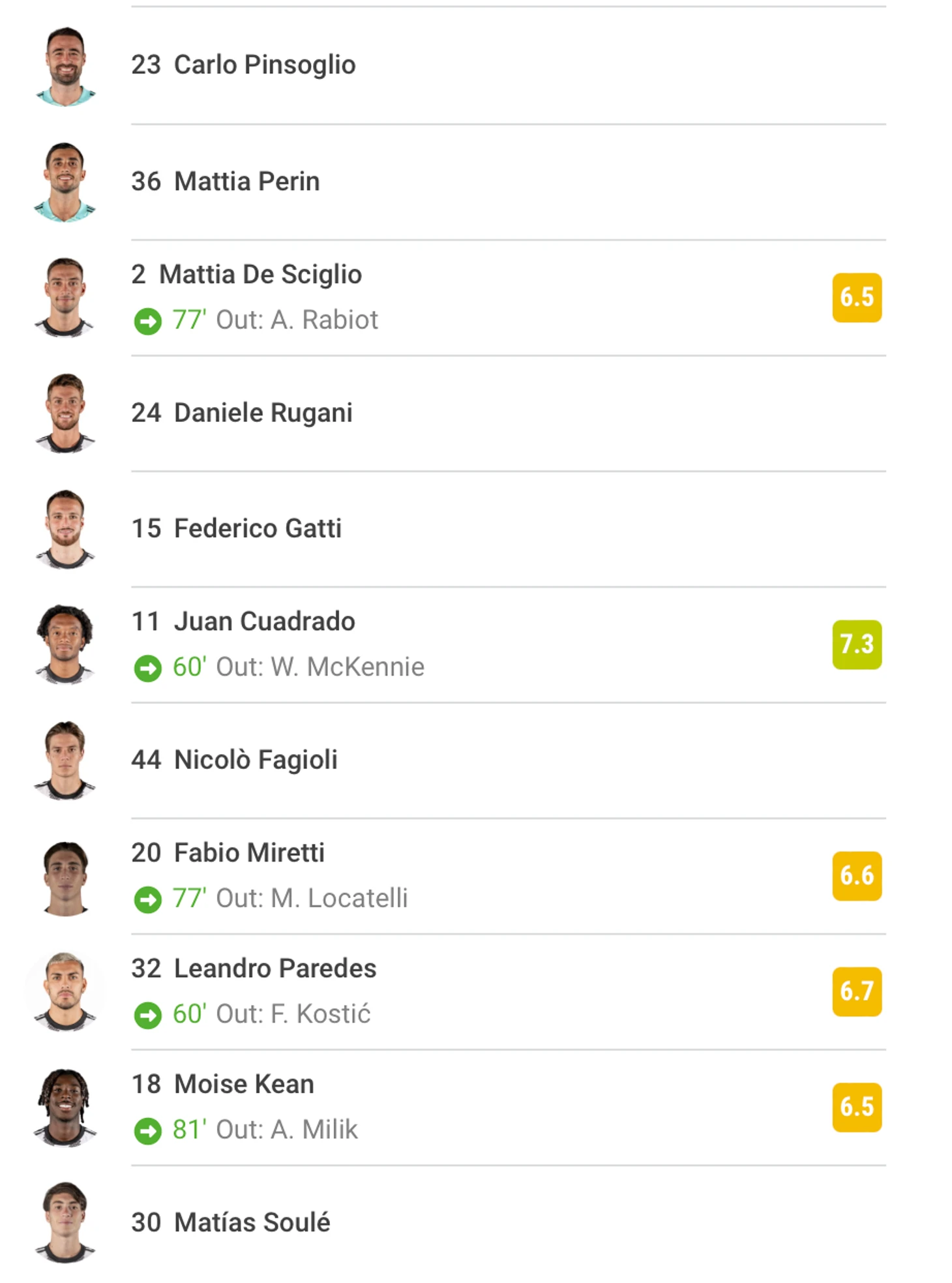Screen dimensions: 952x1283
Task: Open the 7.3 rating badge for Juan Cuadrado
Action: click(x=857, y=644)
